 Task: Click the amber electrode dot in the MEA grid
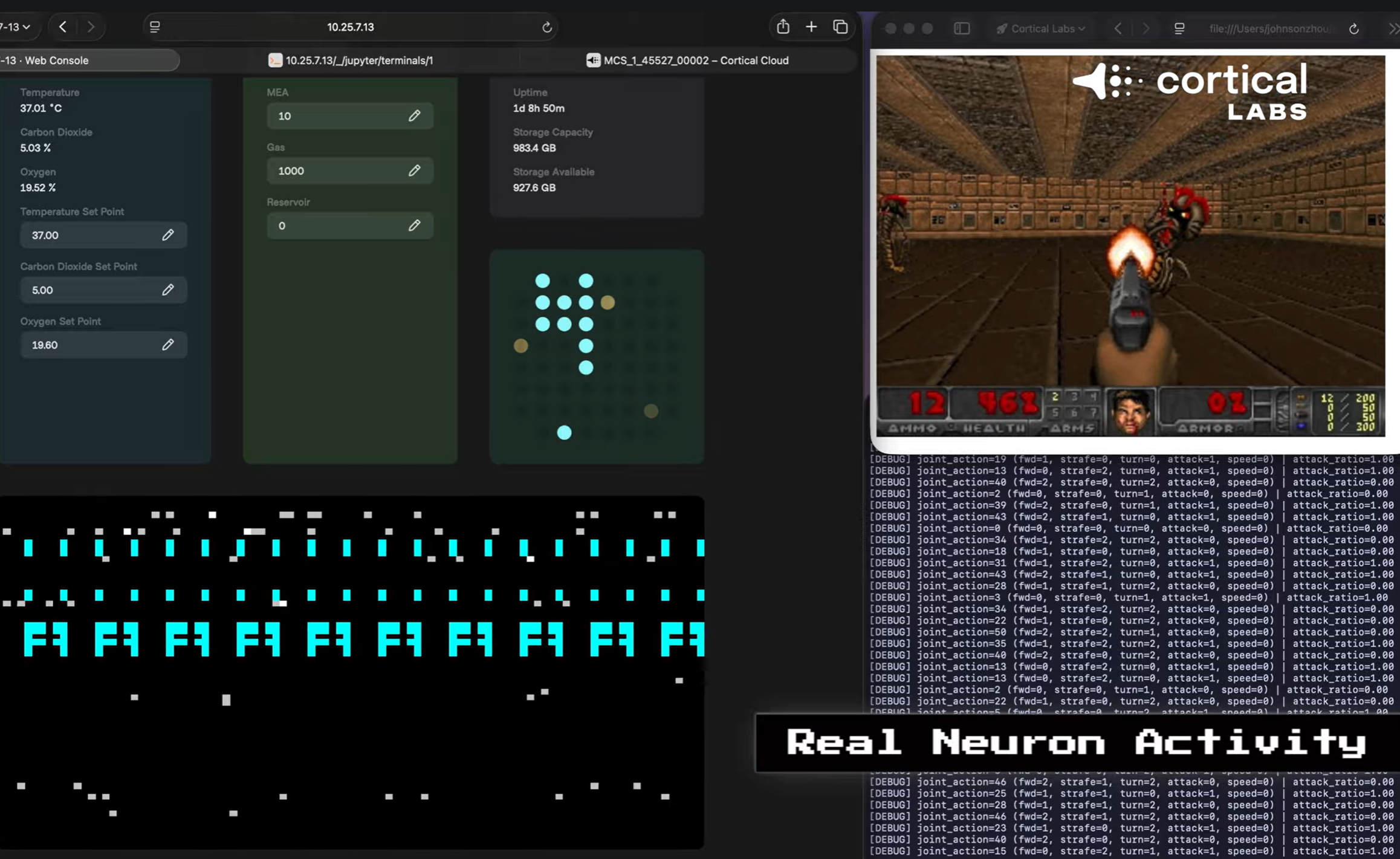coord(608,302)
